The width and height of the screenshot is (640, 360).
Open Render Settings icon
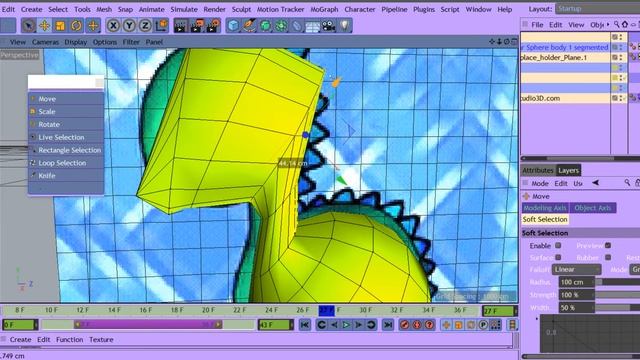(213, 26)
